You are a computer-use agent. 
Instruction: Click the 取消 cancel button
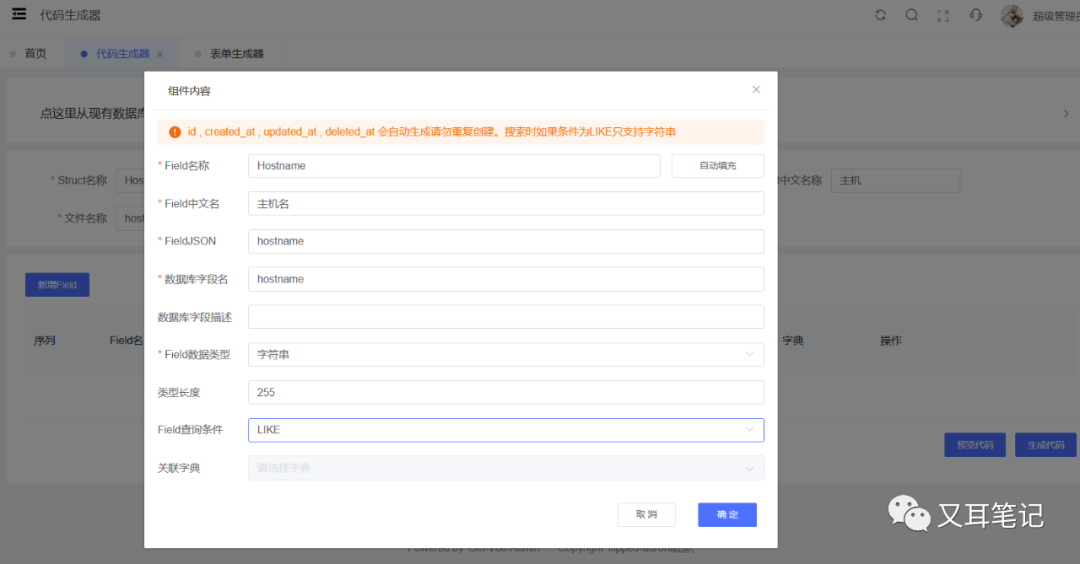point(646,514)
